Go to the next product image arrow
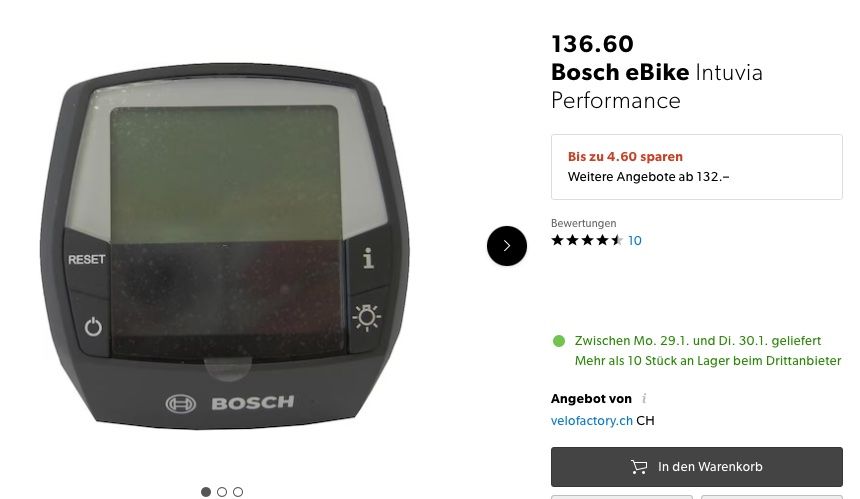 (x=507, y=246)
